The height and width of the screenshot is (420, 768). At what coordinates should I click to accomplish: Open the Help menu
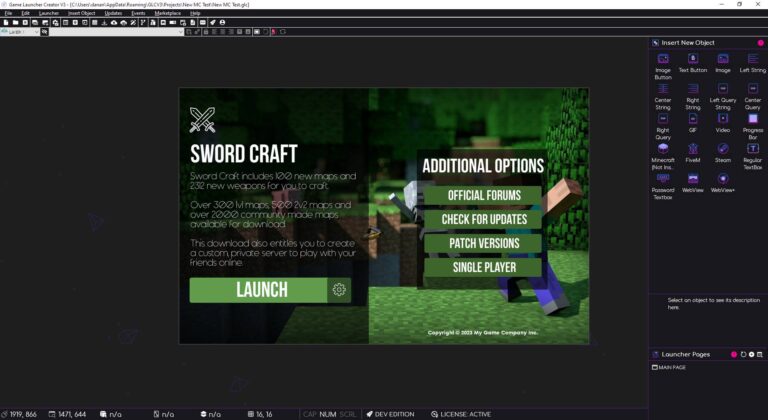(195, 13)
